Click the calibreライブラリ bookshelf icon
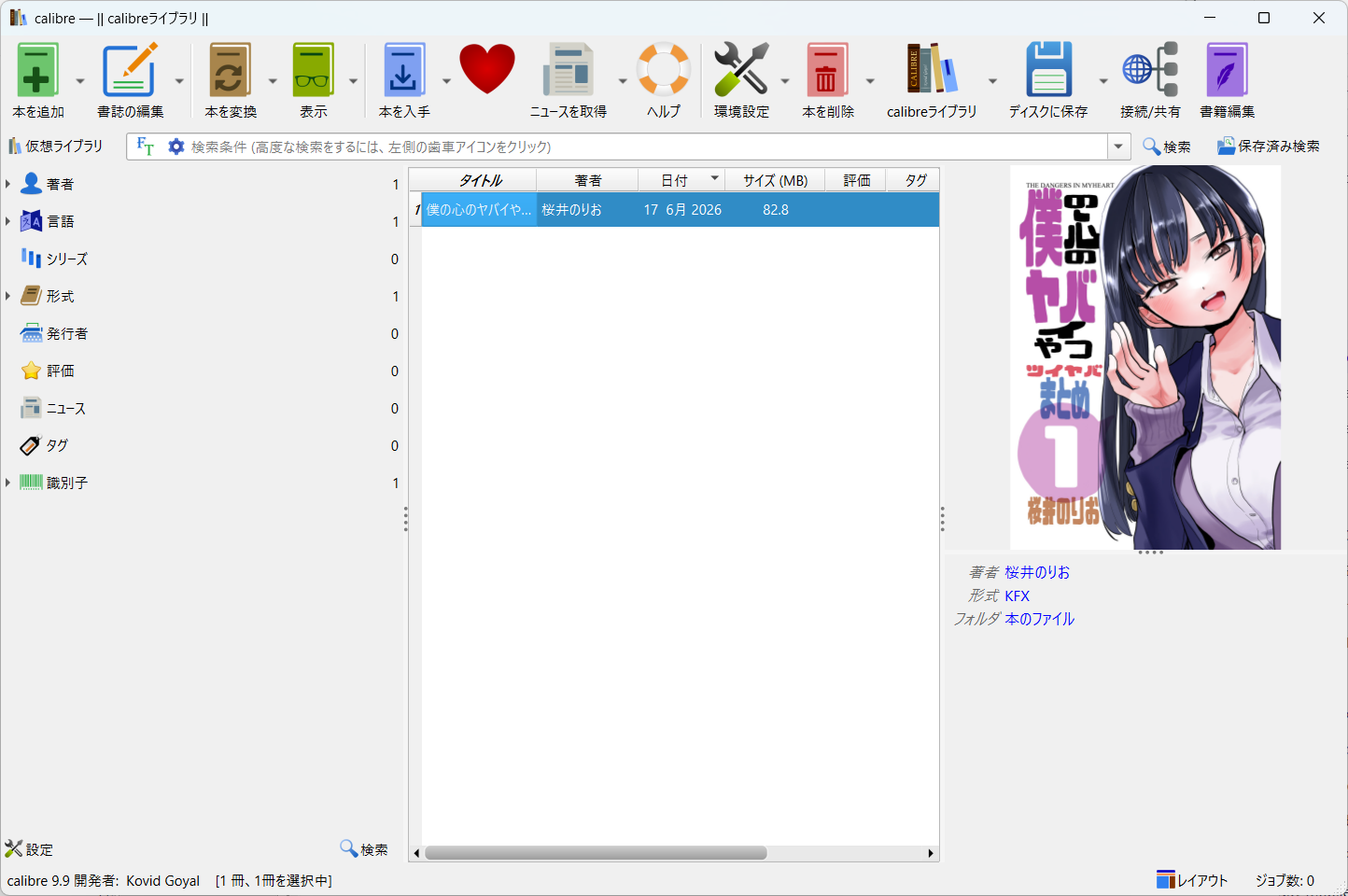The width and height of the screenshot is (1348, 896). pos(932,70)
